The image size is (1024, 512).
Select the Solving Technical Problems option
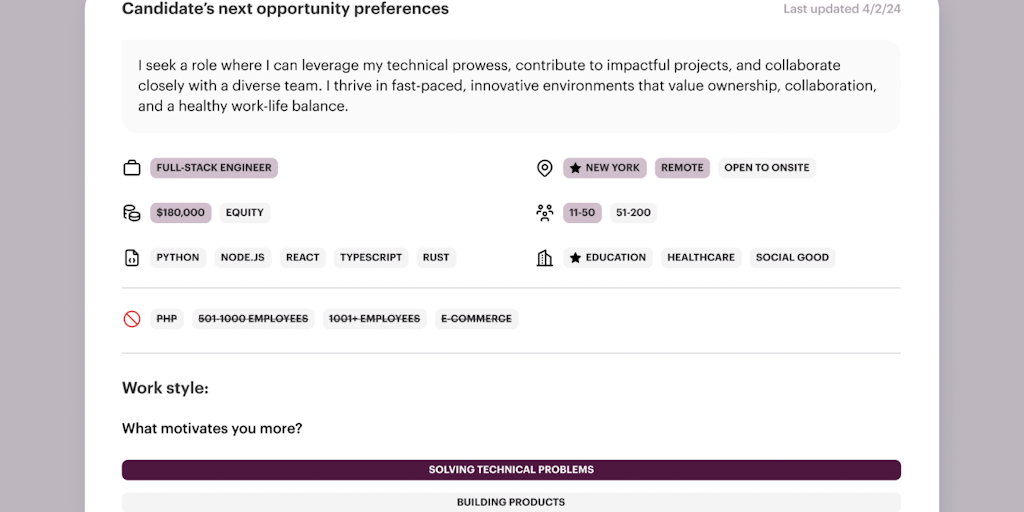click(511, 470)
